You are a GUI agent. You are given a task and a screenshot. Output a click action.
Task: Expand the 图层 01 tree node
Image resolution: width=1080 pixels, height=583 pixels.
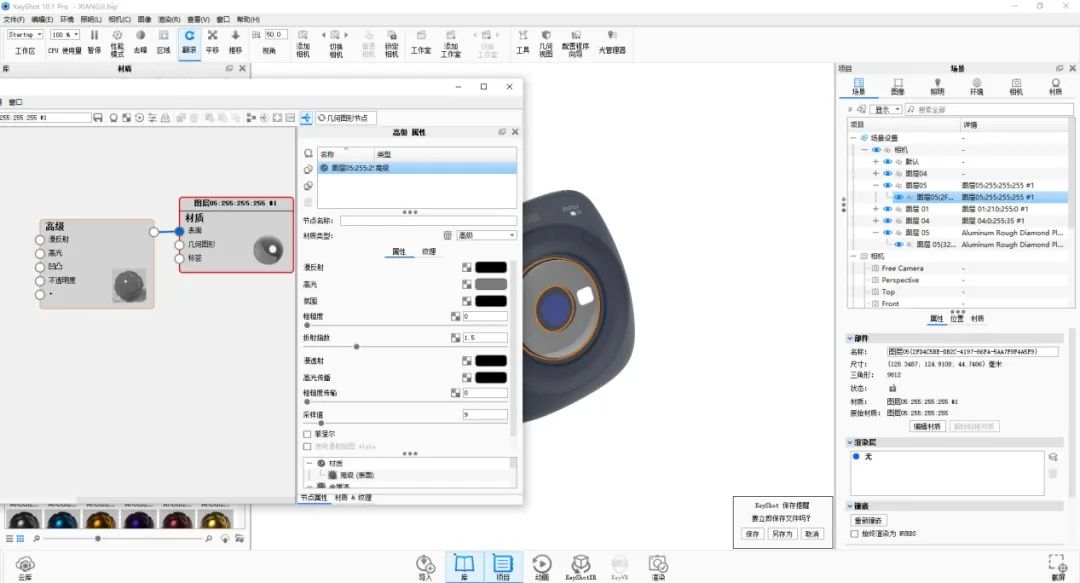(x=876, y=209)
